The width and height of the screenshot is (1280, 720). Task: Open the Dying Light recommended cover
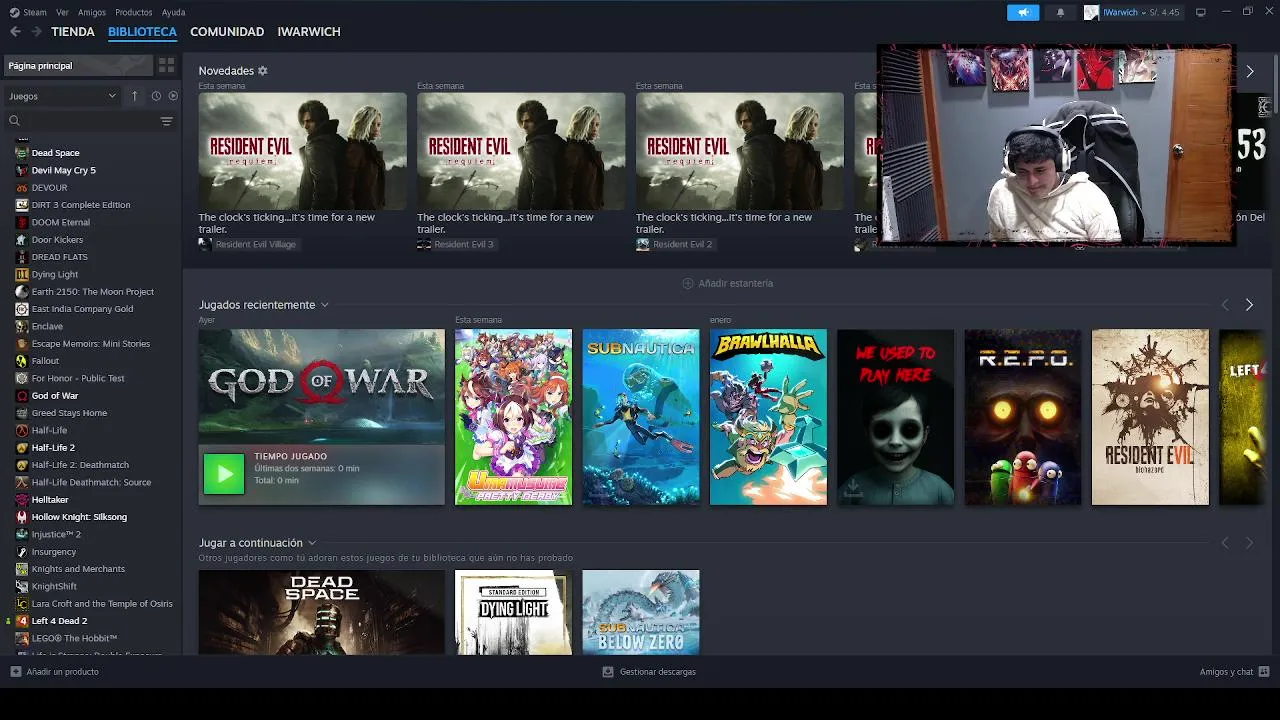pyautogui.click(x=513, y=612)
